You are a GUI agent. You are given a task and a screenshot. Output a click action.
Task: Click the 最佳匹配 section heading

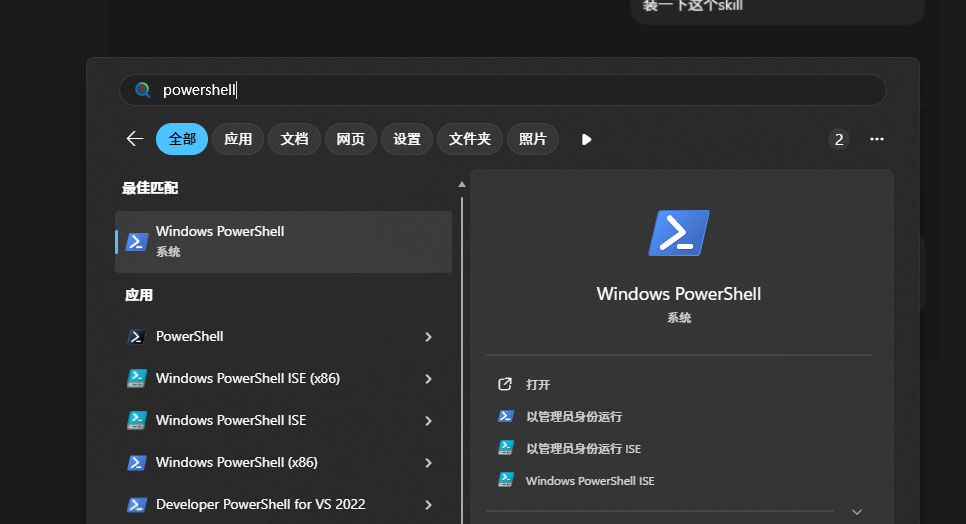[x=150, y=188]
